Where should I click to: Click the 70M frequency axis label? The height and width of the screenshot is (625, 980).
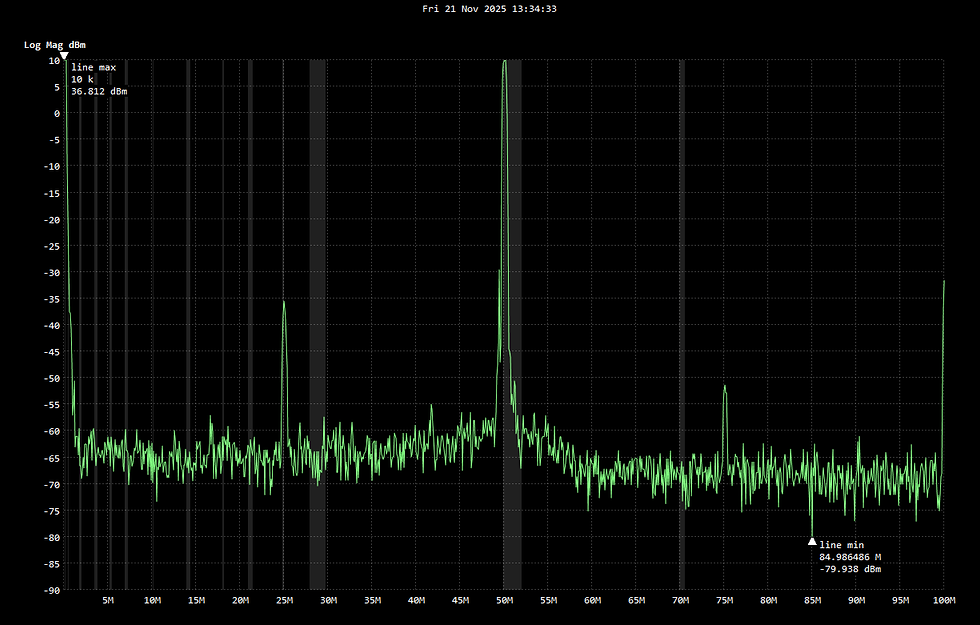tap(681, 600)
